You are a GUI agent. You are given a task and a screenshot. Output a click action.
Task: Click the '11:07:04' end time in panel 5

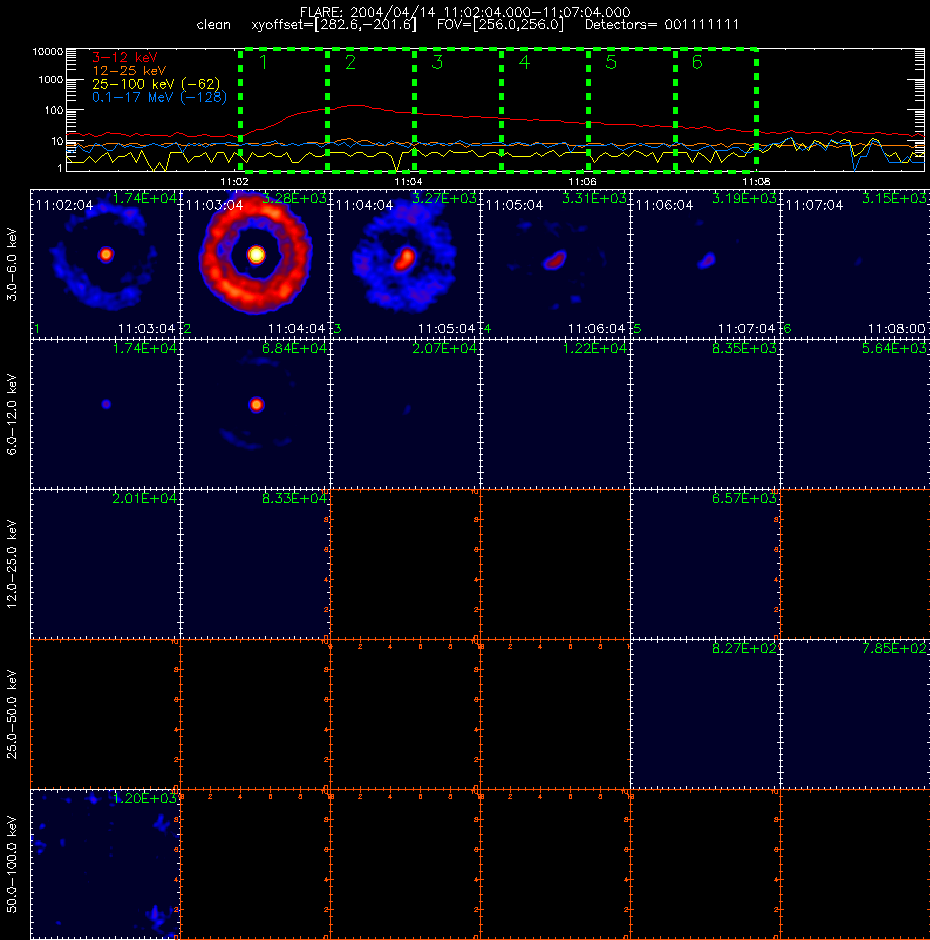pos(747,329)
